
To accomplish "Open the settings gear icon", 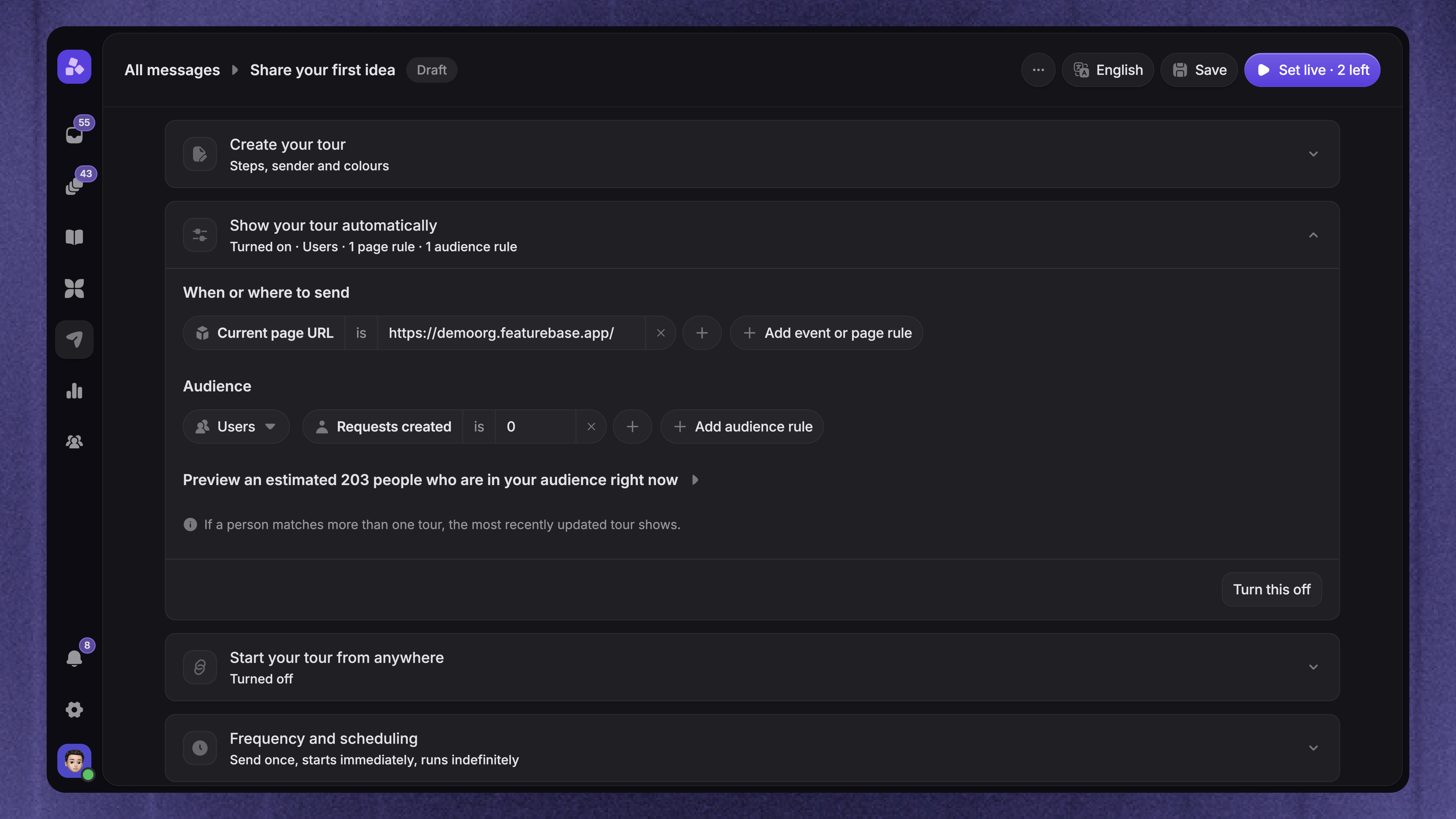I will click(74, 709).
